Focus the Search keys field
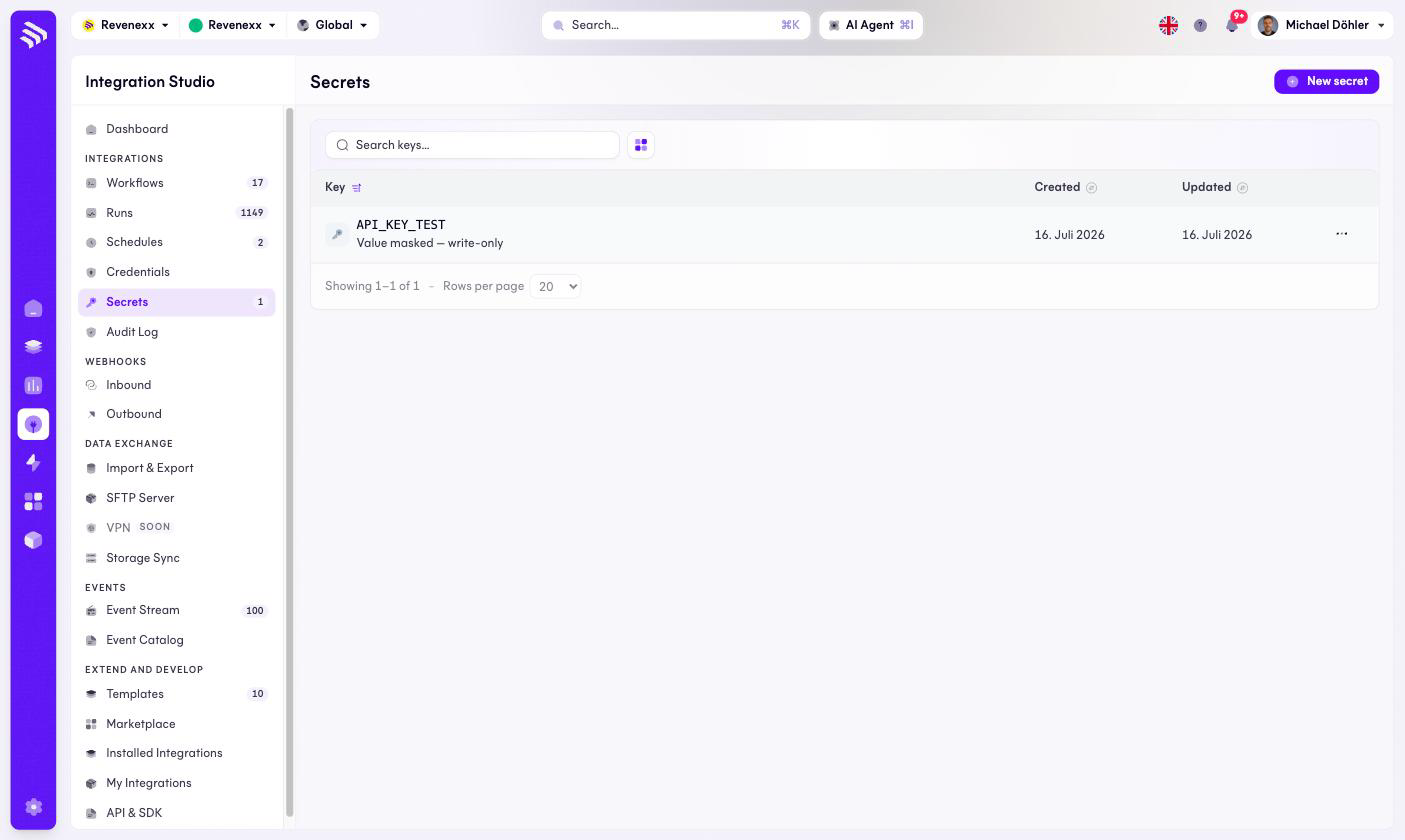 click(x=472, y=145)
